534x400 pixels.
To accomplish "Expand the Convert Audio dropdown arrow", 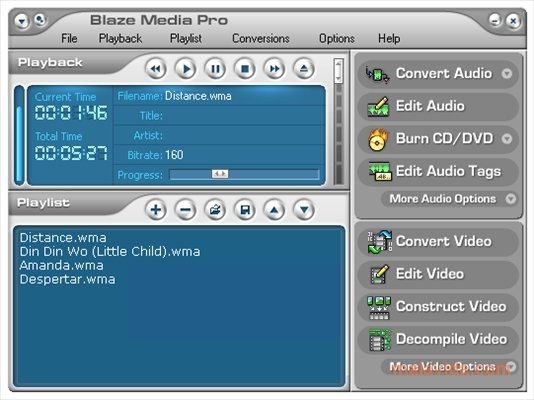I will click(507, 74).
